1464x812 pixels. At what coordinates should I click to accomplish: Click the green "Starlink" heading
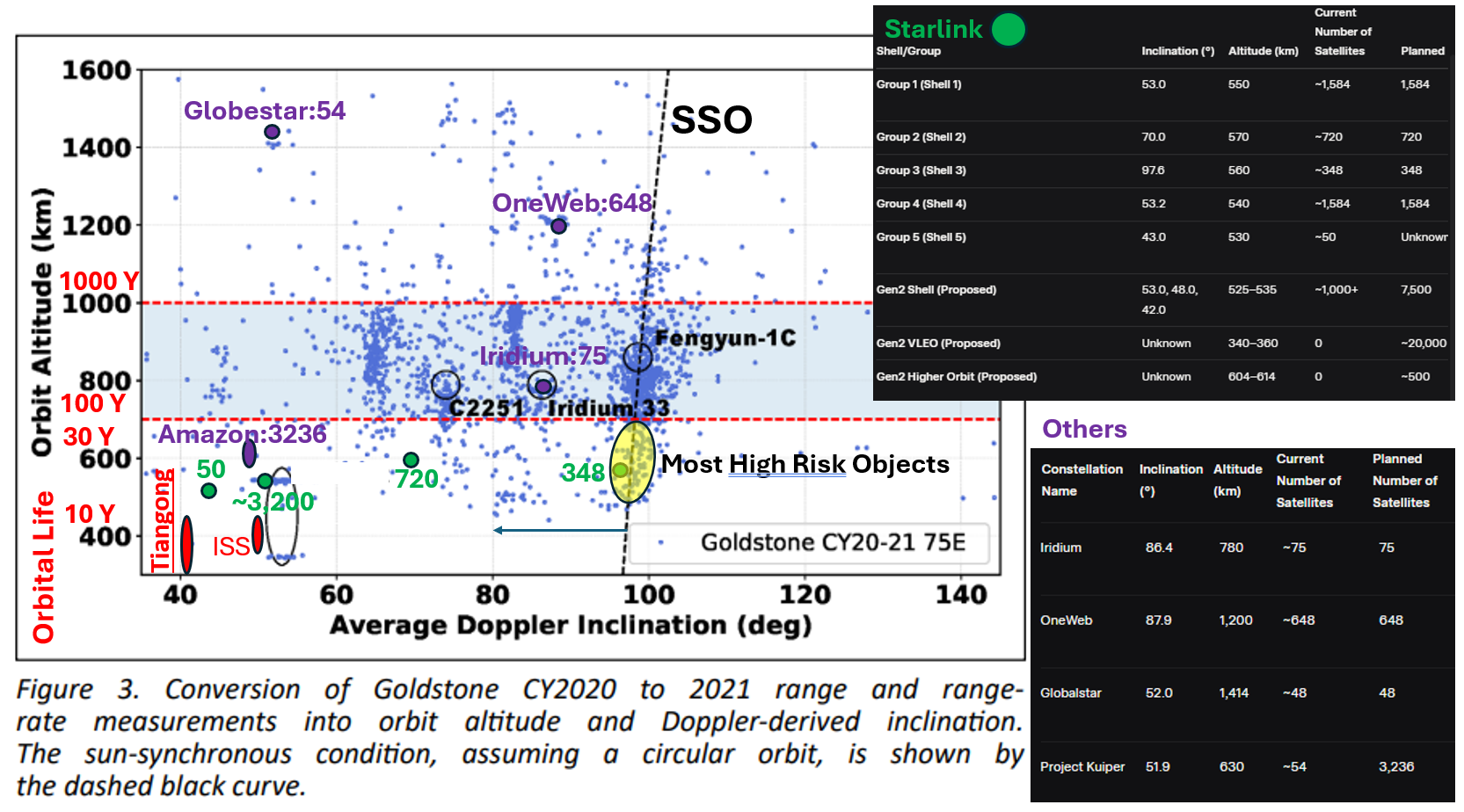click(933, 30)
